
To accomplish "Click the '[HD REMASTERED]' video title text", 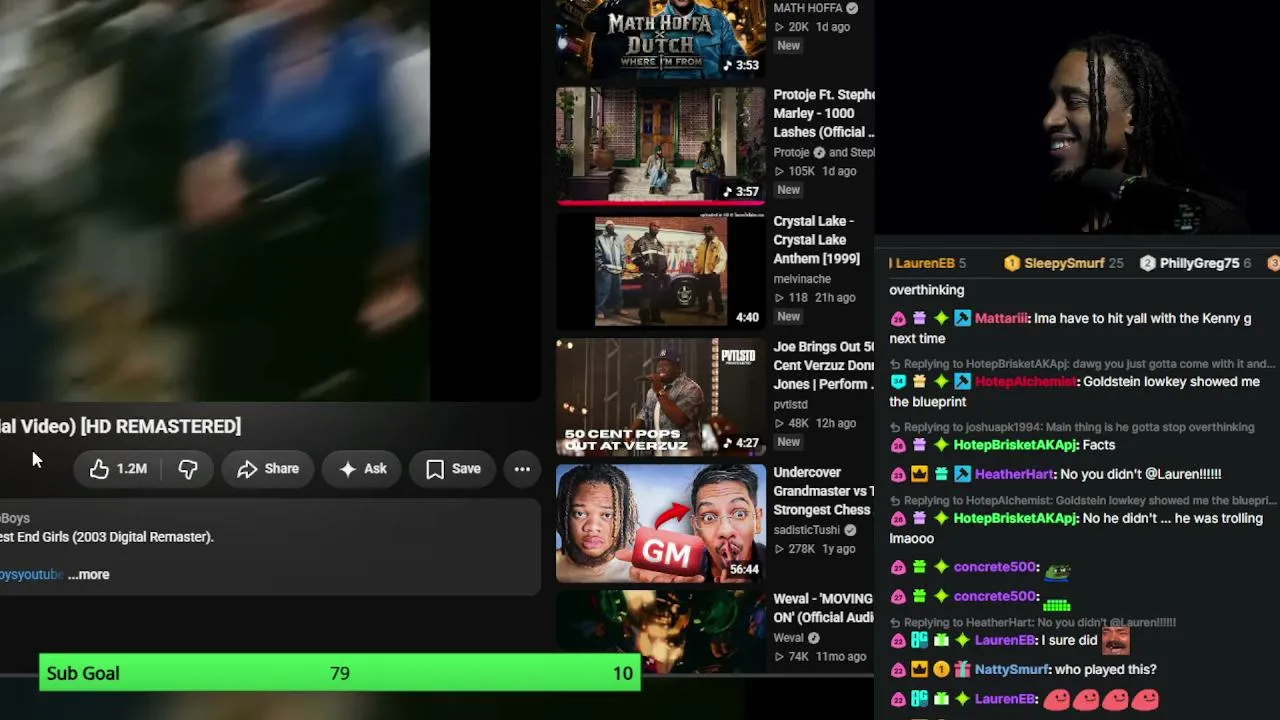I will (161, 427).
